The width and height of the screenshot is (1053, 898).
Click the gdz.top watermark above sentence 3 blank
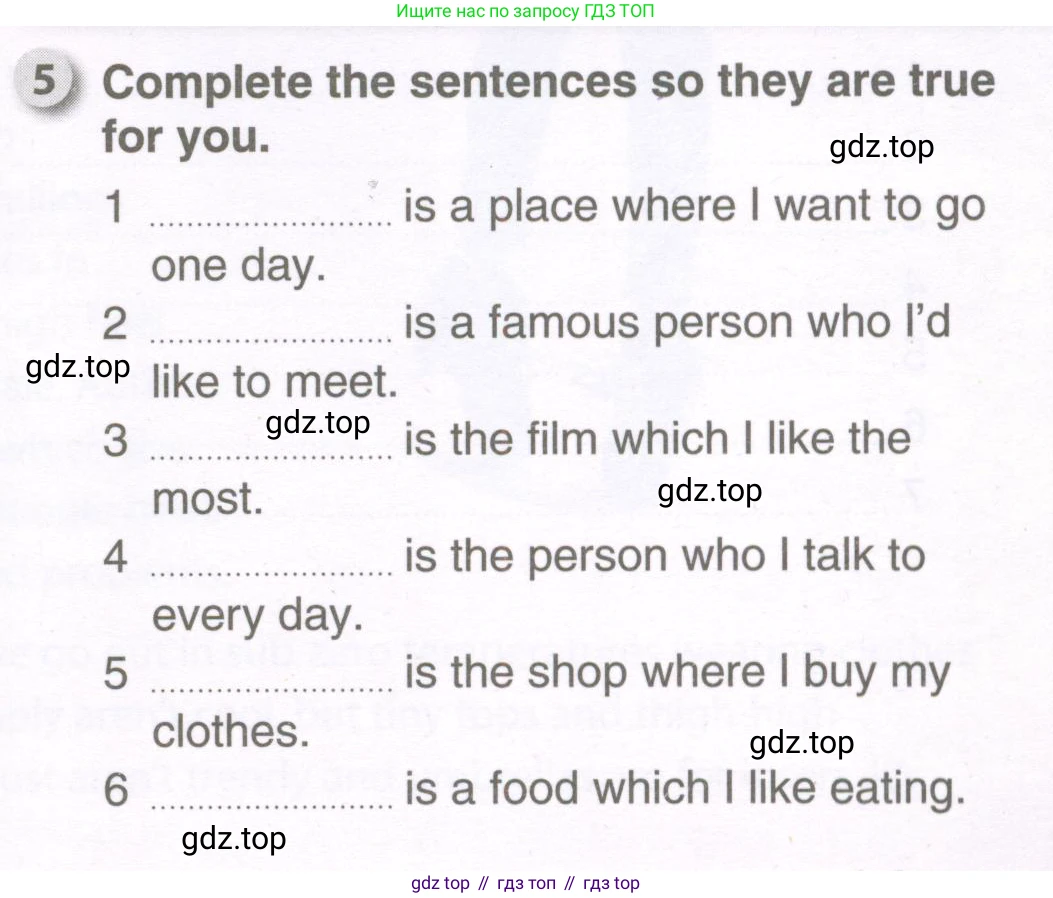point(318,423)
